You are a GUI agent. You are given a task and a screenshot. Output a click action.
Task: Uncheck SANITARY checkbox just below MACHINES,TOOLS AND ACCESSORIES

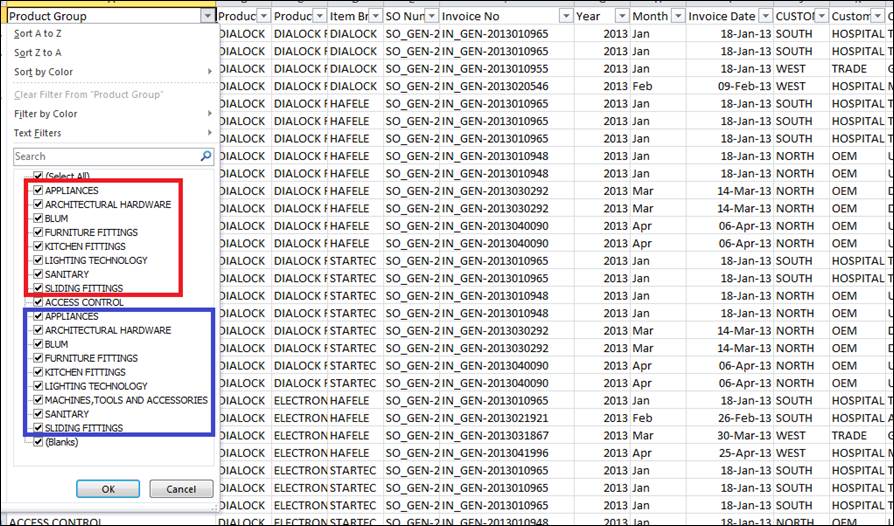click(x=38, y=414)
